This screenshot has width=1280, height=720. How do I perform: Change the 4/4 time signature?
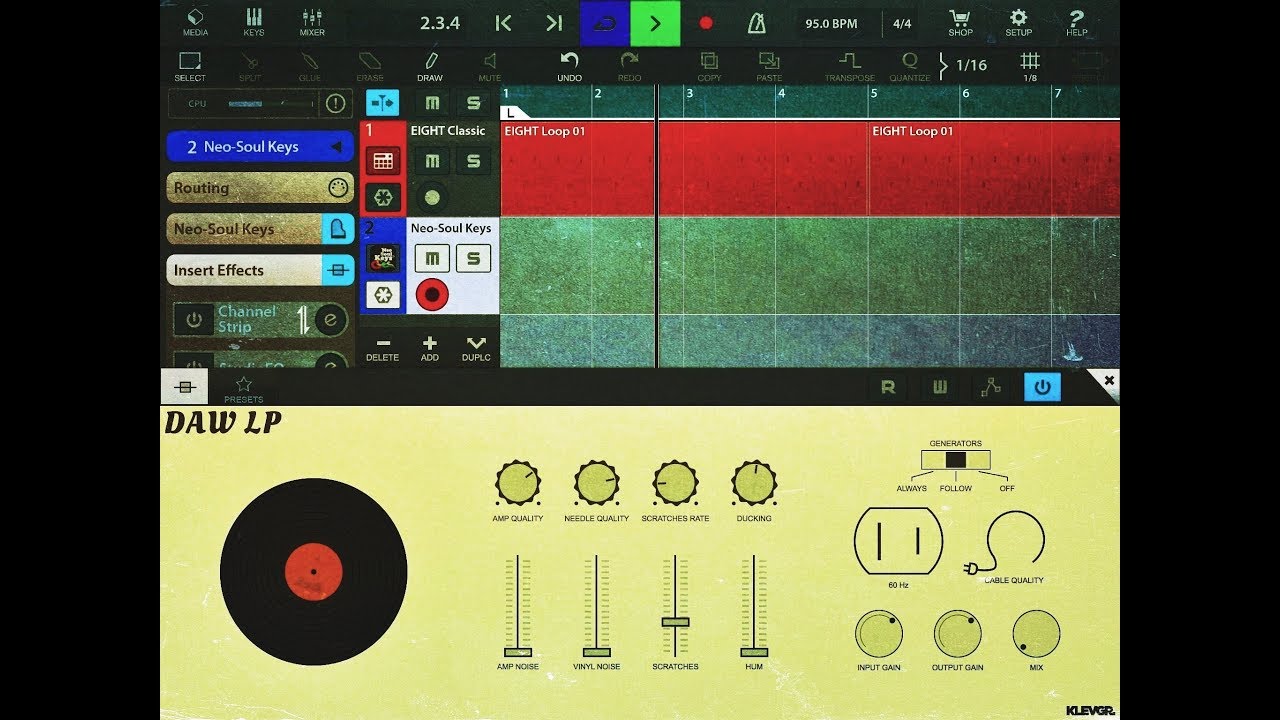point(902,23)
